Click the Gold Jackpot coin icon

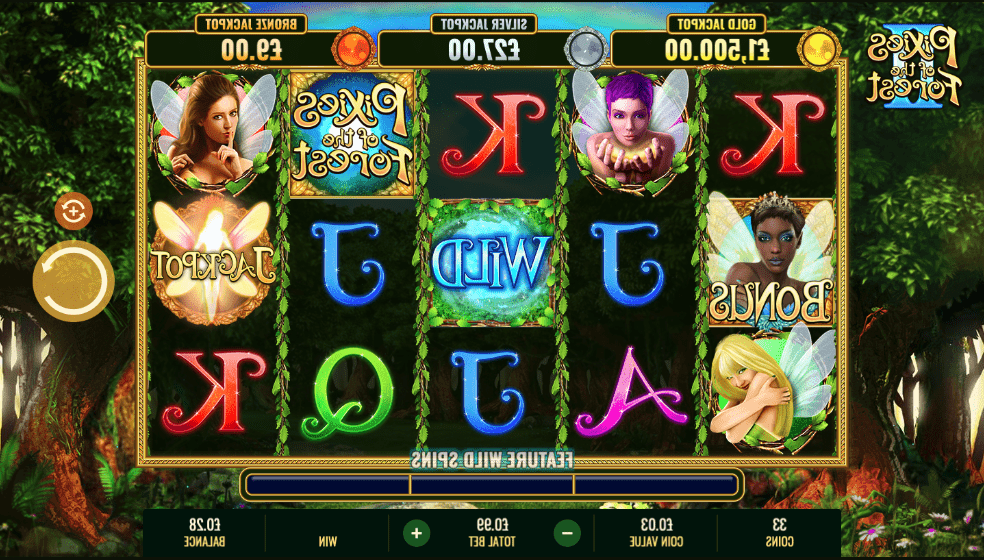(x=819, y=49)
